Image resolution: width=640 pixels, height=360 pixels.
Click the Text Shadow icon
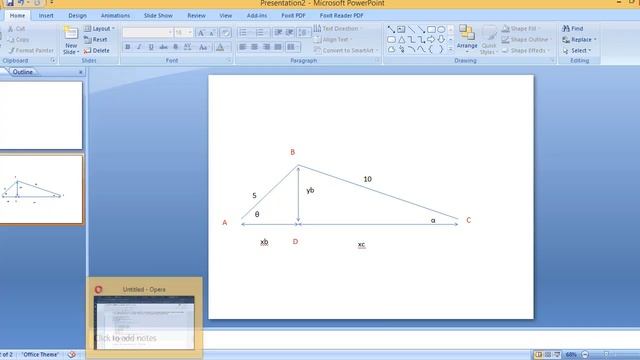(176, 47)
